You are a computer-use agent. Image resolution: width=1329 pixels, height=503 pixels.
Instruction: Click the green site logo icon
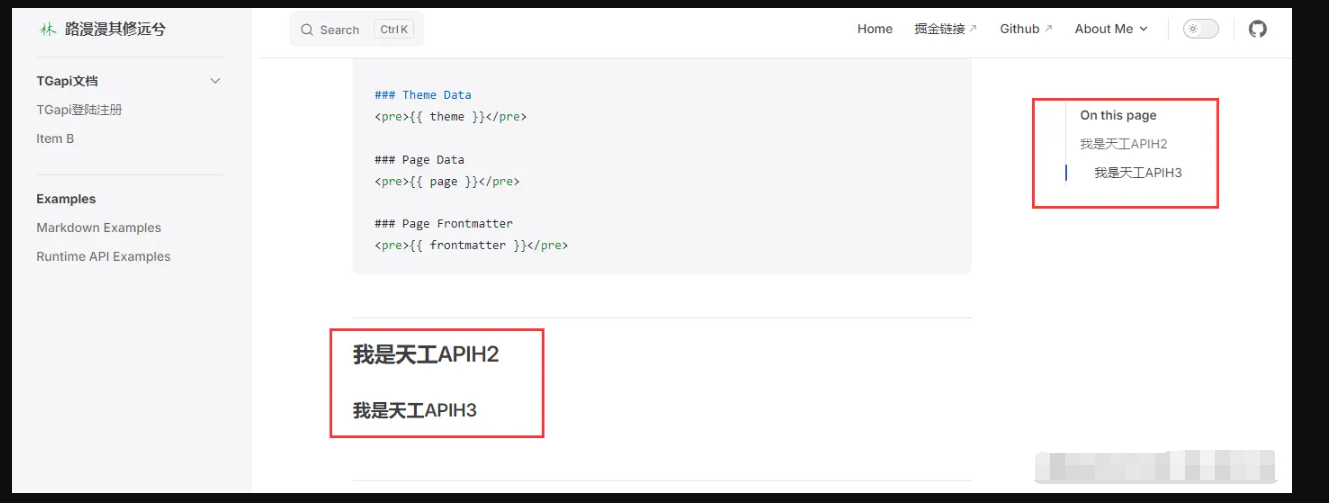(47, 30)
